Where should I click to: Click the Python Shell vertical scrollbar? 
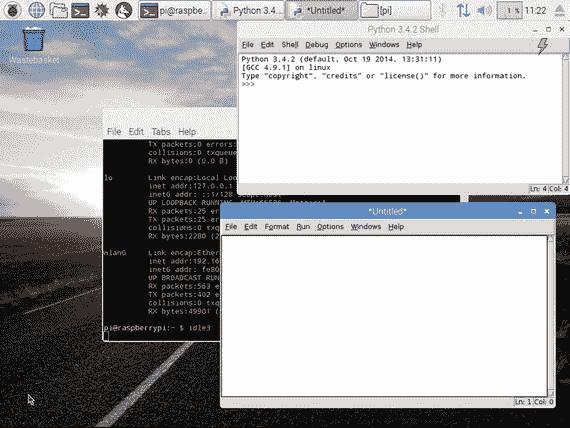[x=566, y=119]
